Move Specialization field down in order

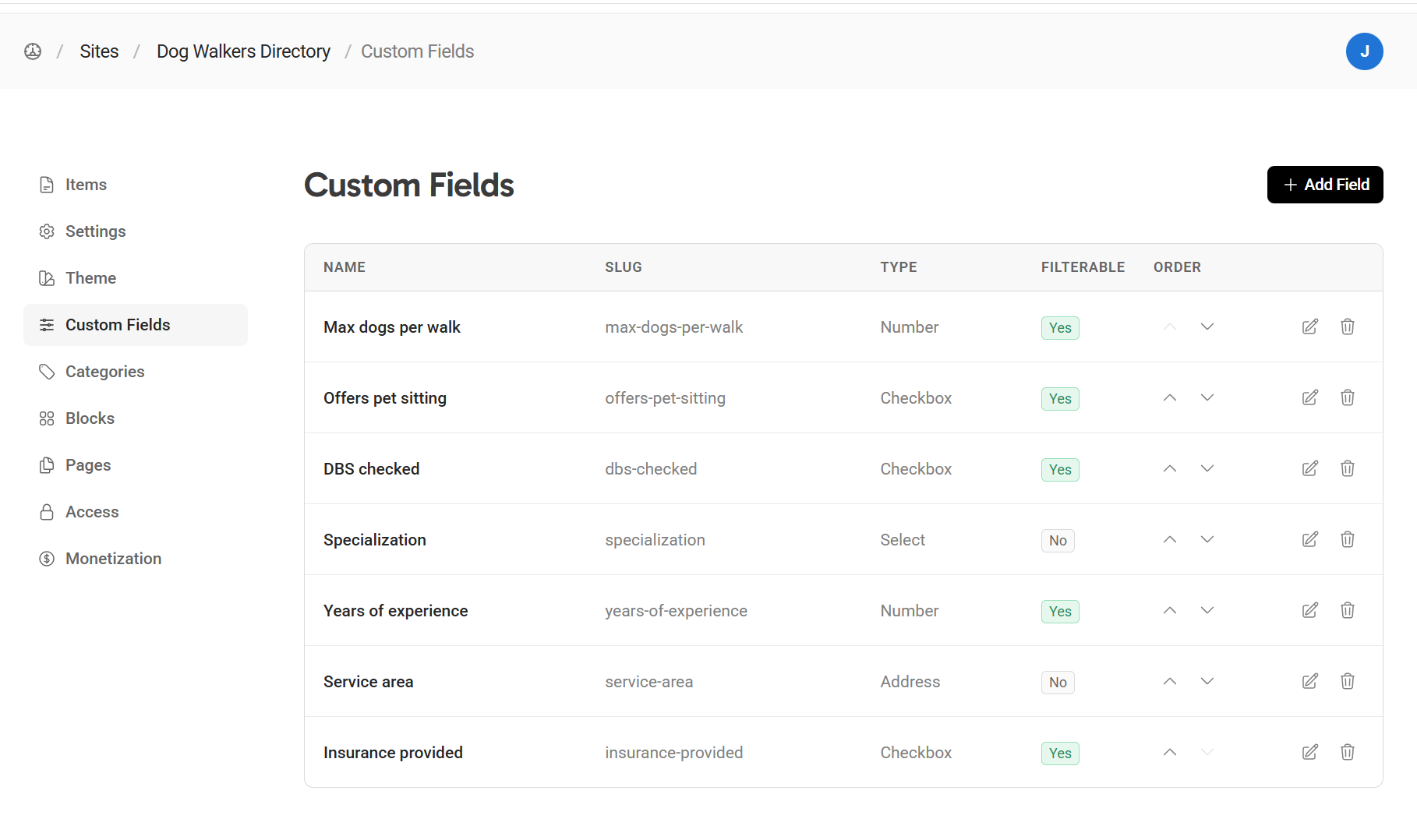pos(1207,540)
